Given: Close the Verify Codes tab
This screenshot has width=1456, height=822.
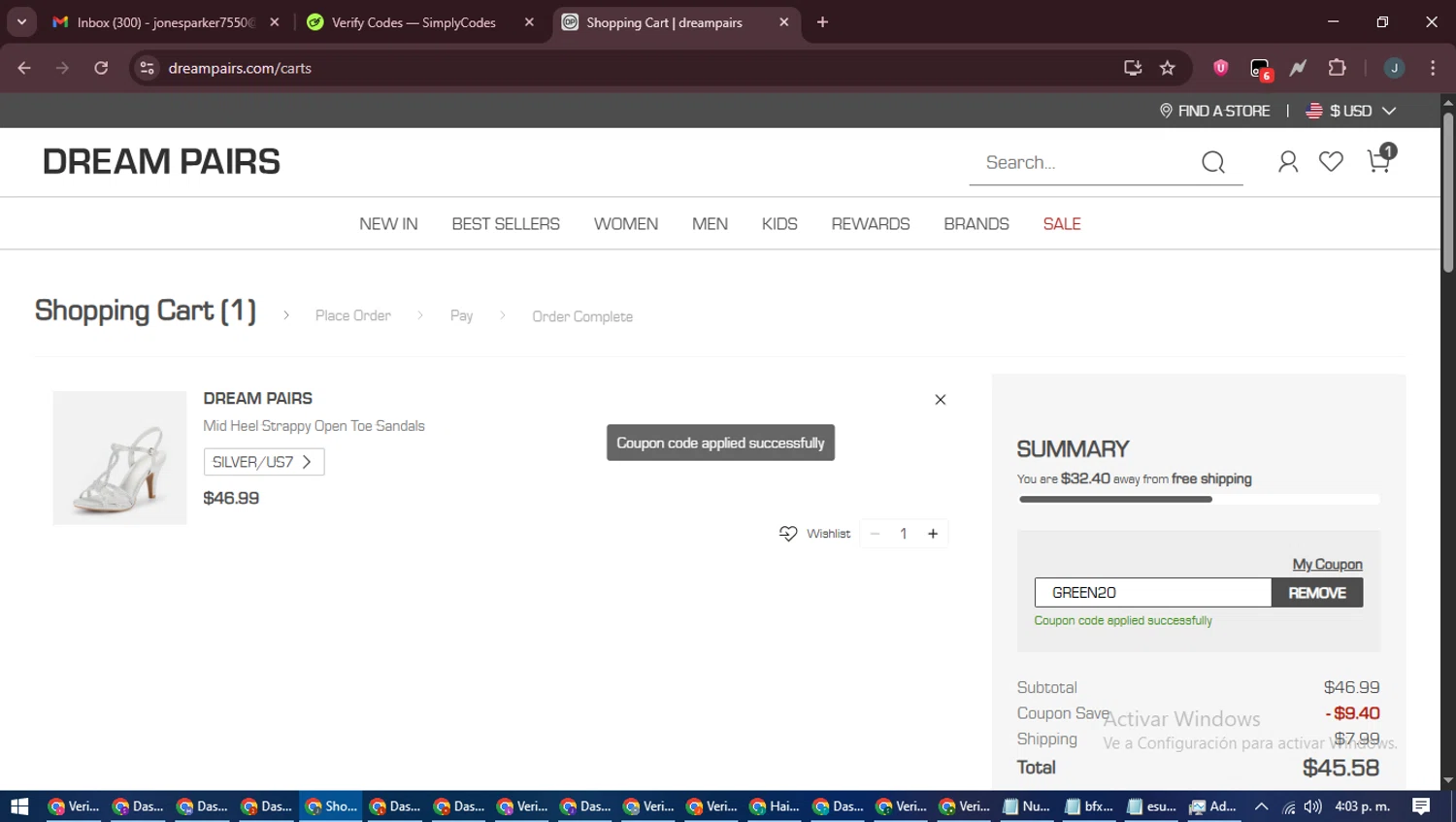Looking at the screenshot, I should pyautogui.click(x=529, y=22).
